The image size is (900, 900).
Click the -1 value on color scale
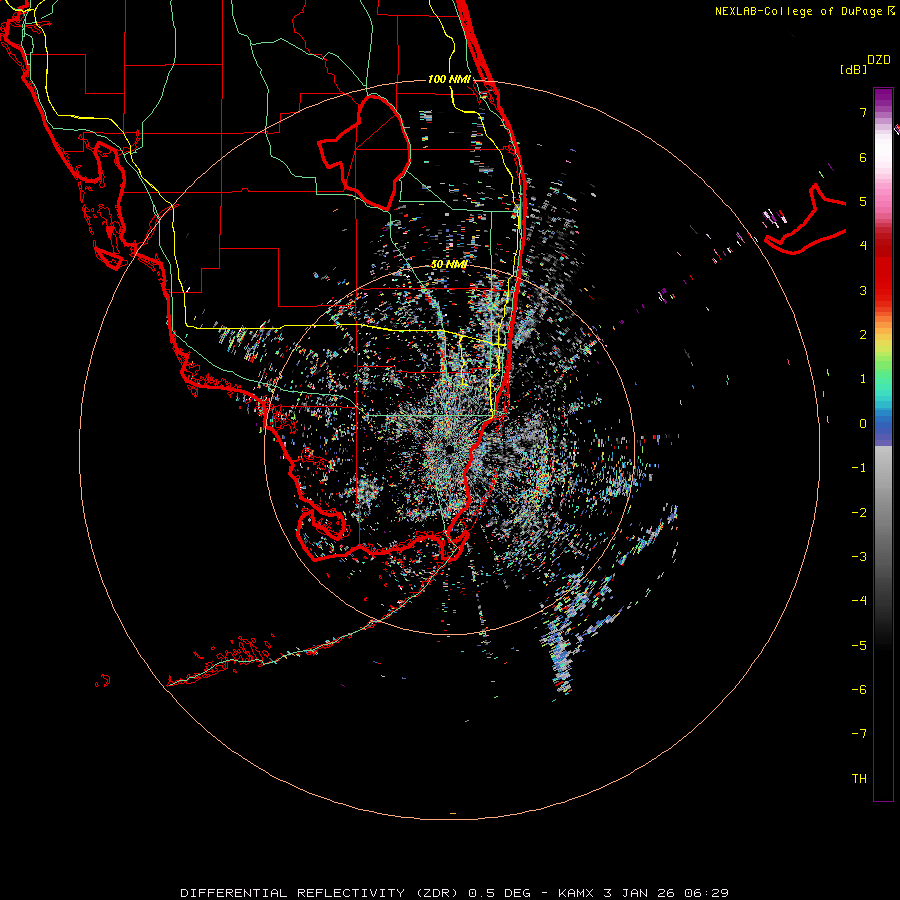(x=859, y=468)
